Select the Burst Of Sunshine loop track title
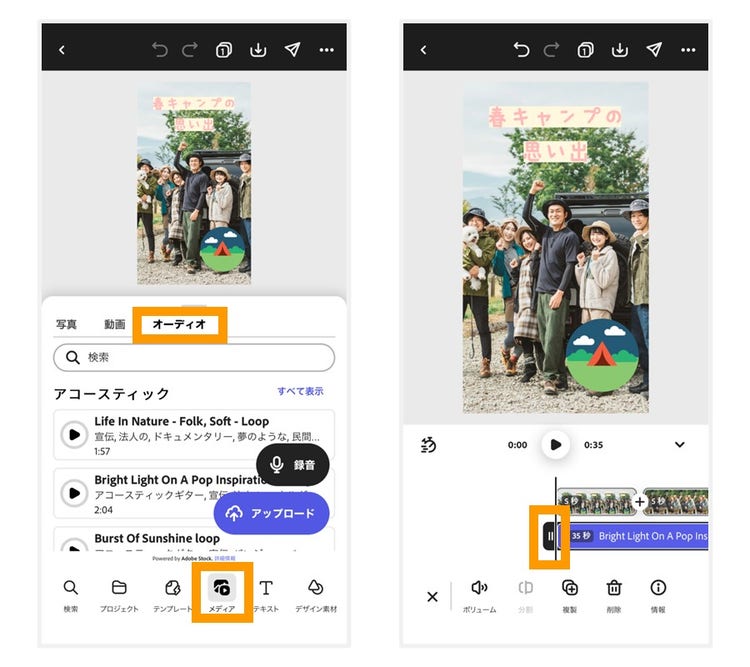The height and width of the screenshot is (667, 750). click(x=157, y=538)
